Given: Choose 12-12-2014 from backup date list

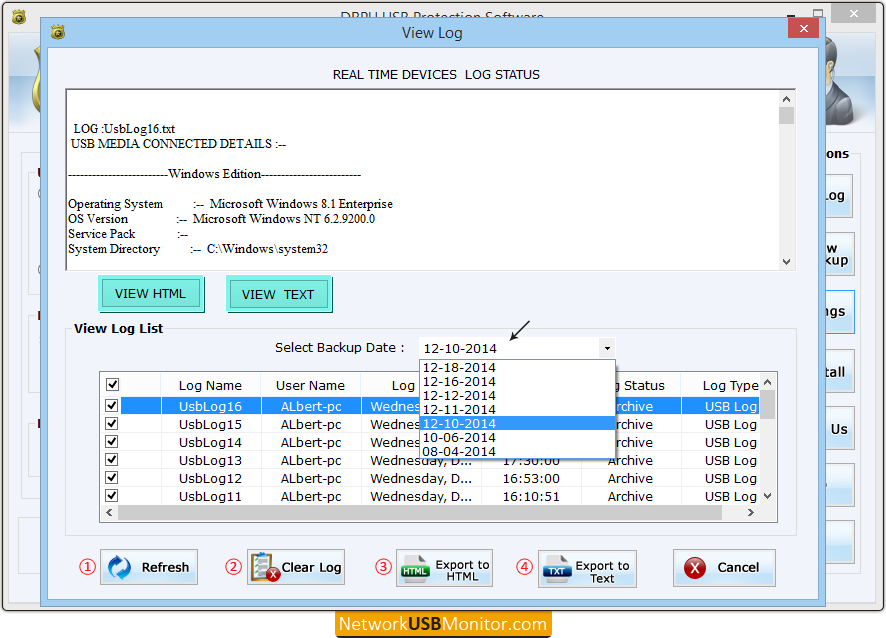Looking at the screenshot, I should pos(517,396).
